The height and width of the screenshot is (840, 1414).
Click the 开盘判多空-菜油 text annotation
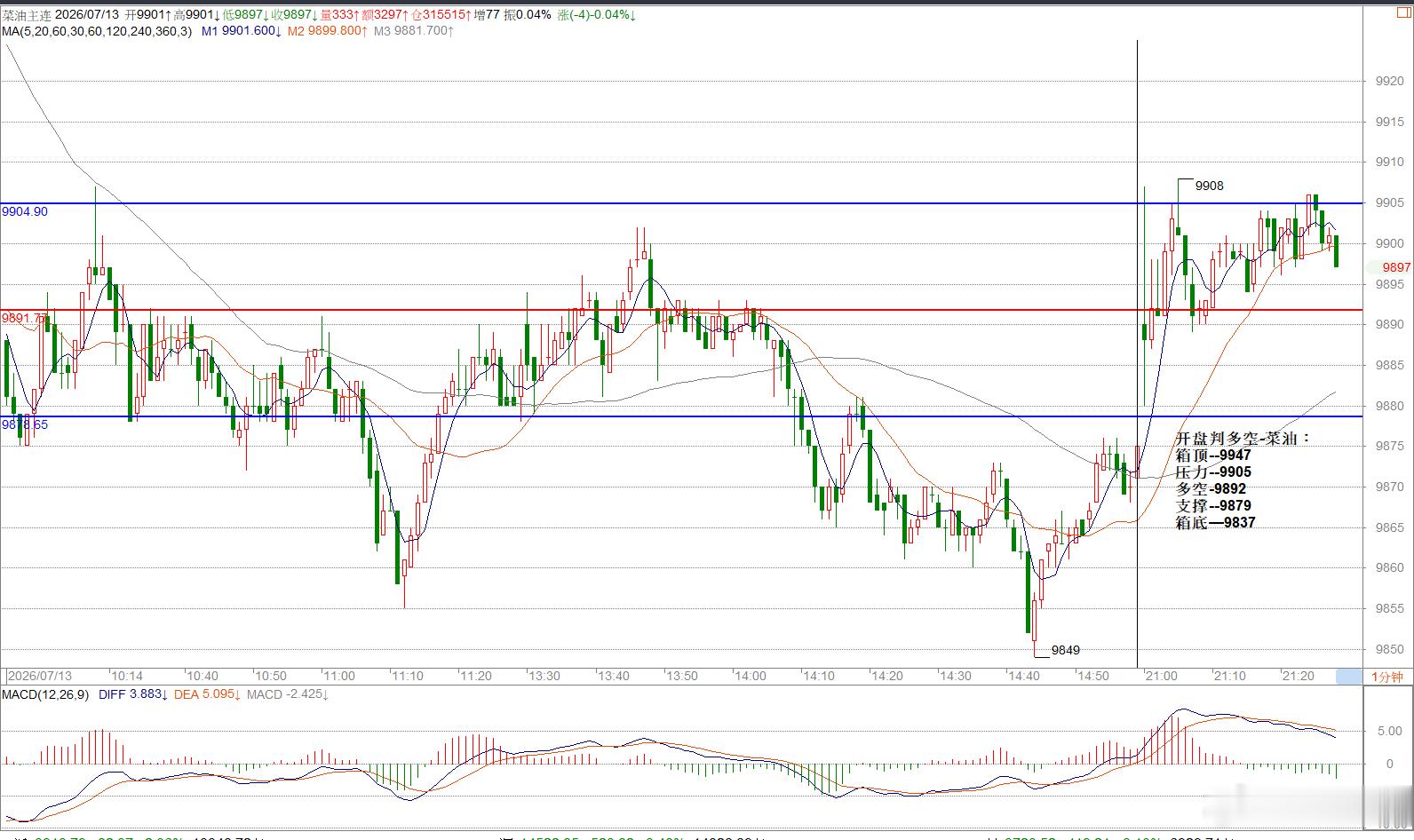point(1243,439)
